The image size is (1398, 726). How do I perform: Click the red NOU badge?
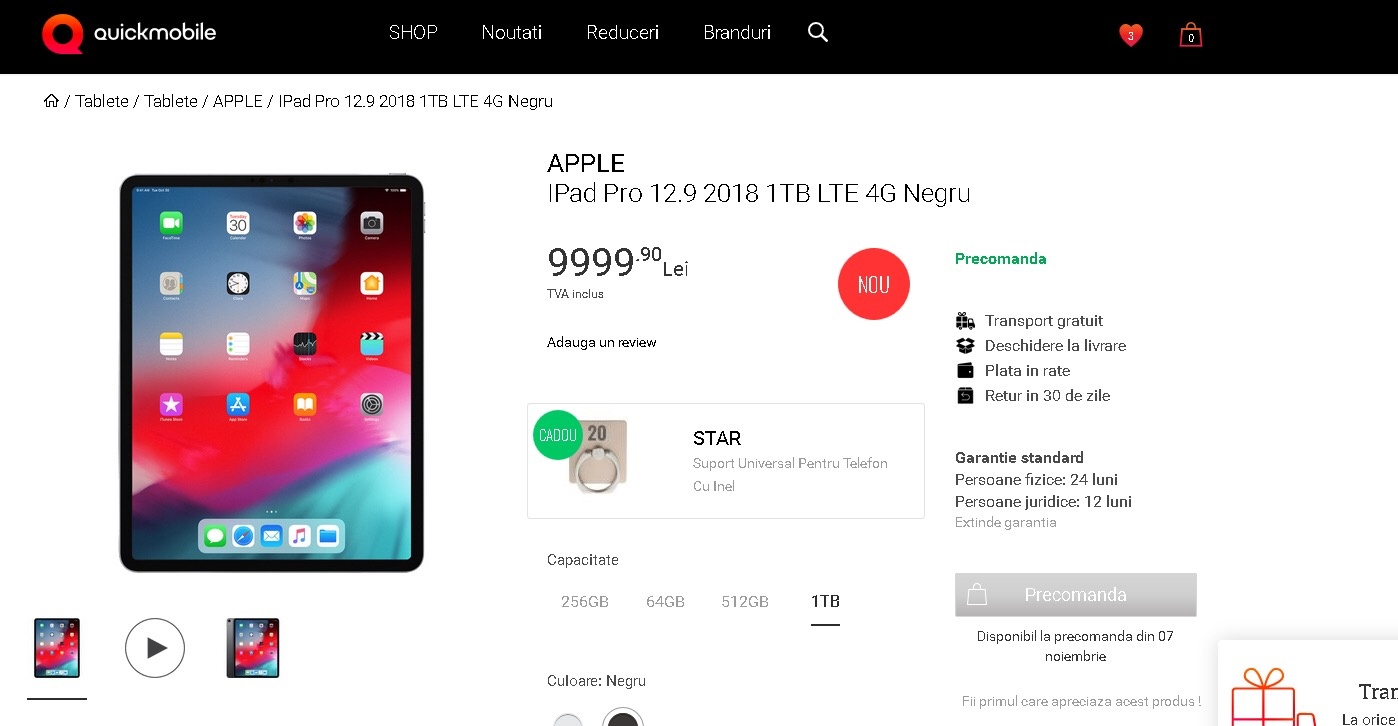click(874, 284)
